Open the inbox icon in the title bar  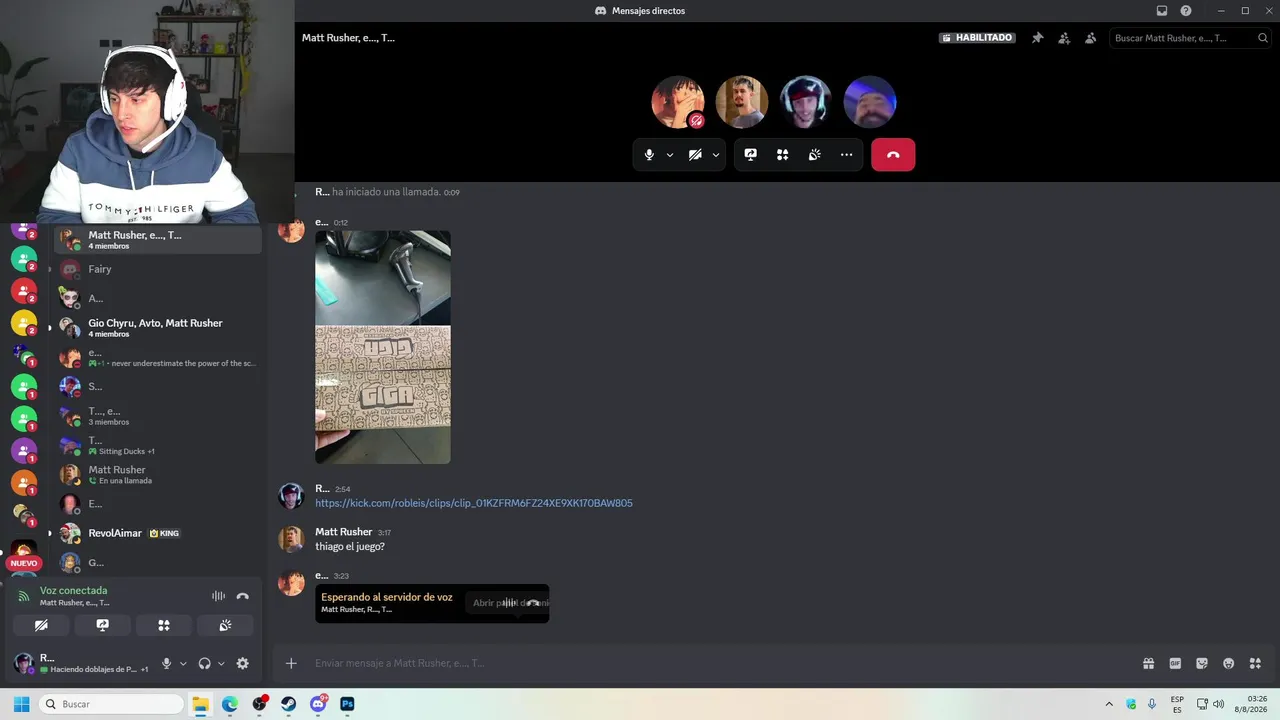point(1162,11)
